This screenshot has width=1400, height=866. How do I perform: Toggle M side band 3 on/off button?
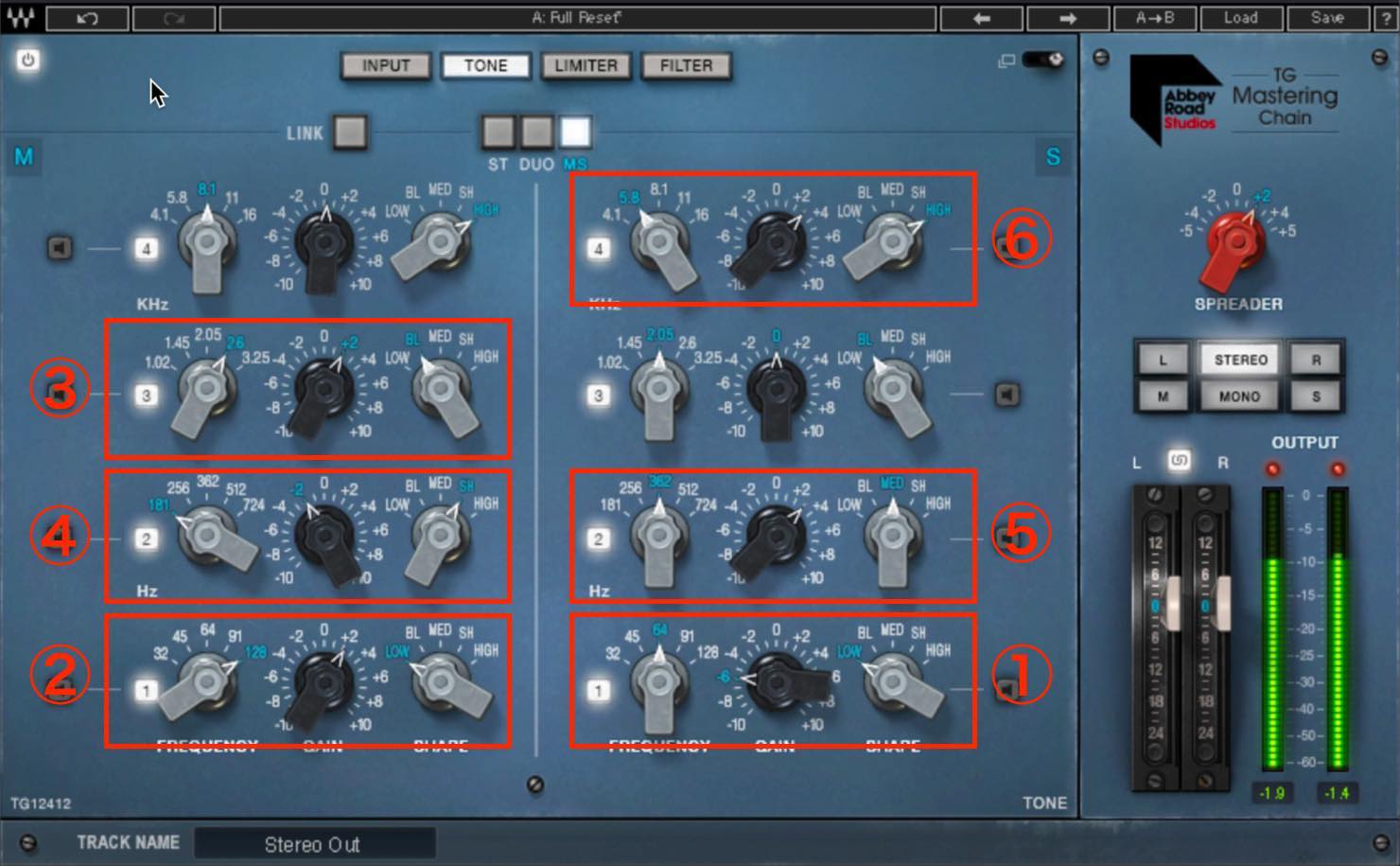click(146, 395)
